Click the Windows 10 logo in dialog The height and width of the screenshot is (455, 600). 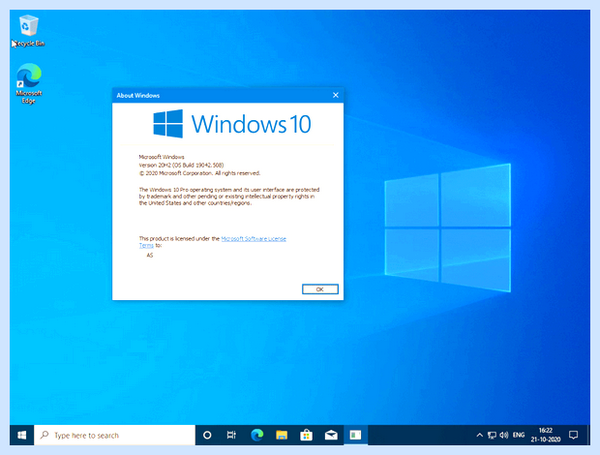232,124
